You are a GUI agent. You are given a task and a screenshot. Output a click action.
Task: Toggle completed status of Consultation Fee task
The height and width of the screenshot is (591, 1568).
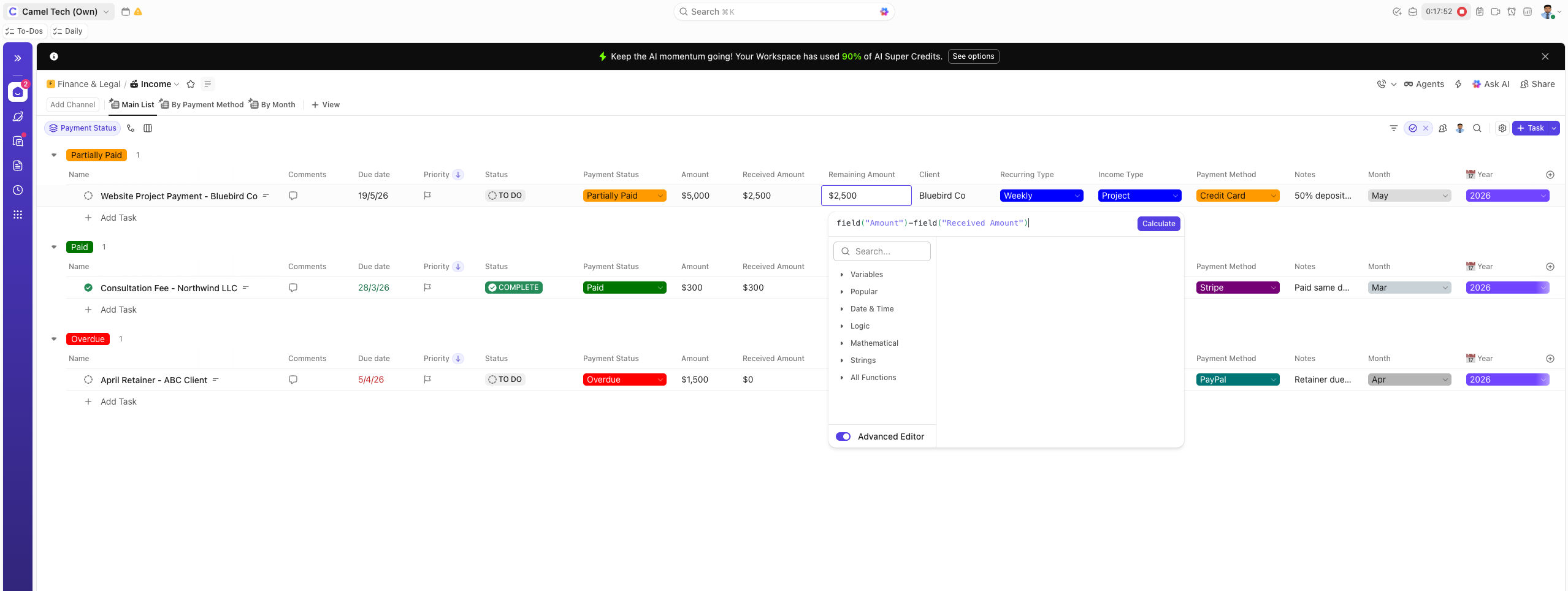coord(88,288)
